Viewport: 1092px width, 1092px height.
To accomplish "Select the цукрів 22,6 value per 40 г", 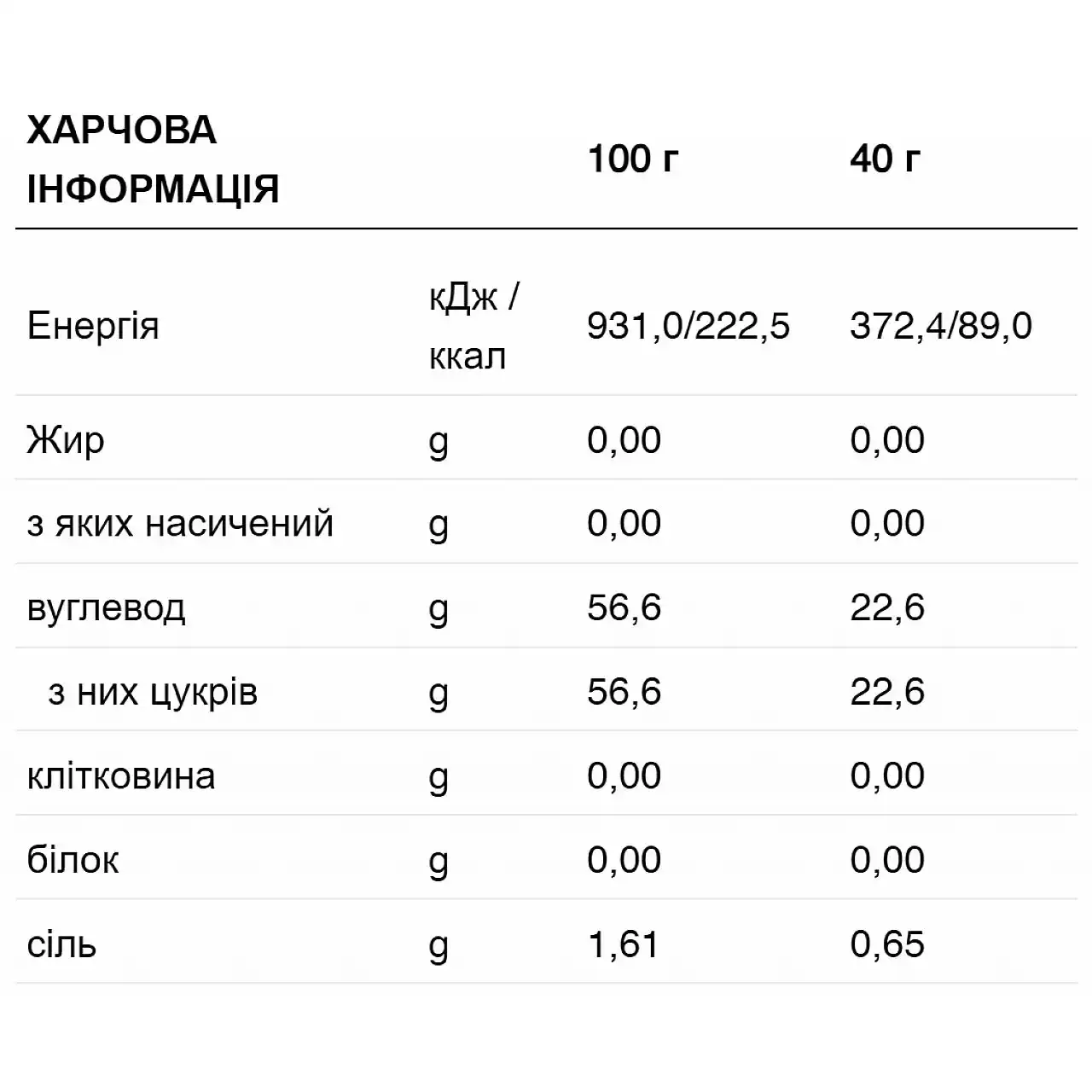I will [x=887, y=692].
